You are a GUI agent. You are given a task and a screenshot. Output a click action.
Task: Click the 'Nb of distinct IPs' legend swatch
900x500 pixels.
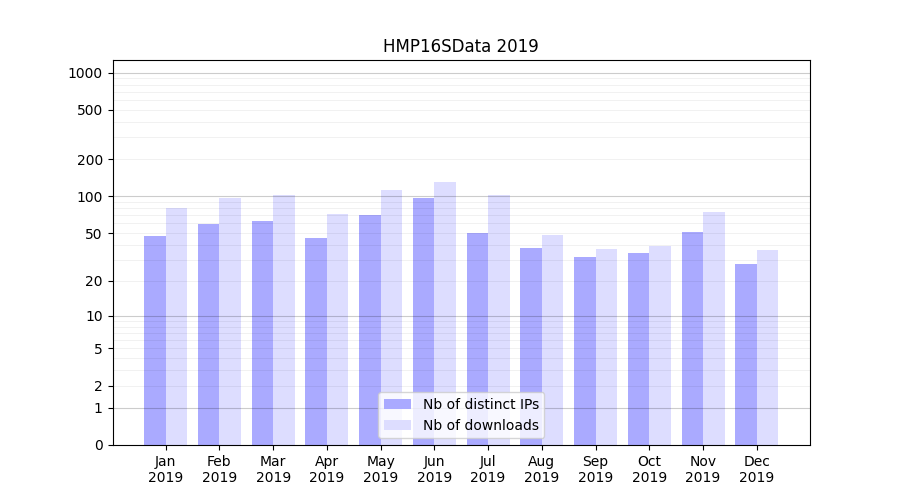point(397,404)
